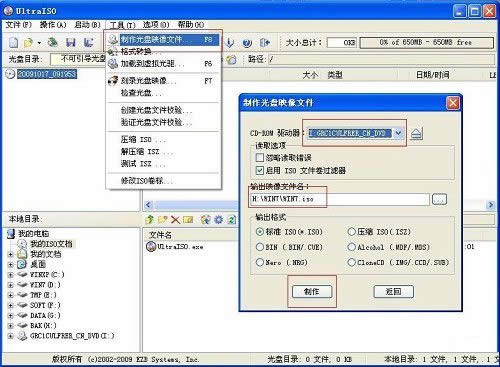The image size is (500, 367).
Task: Click the blue down-arrow toolbar icon
Action: point(230,43)
